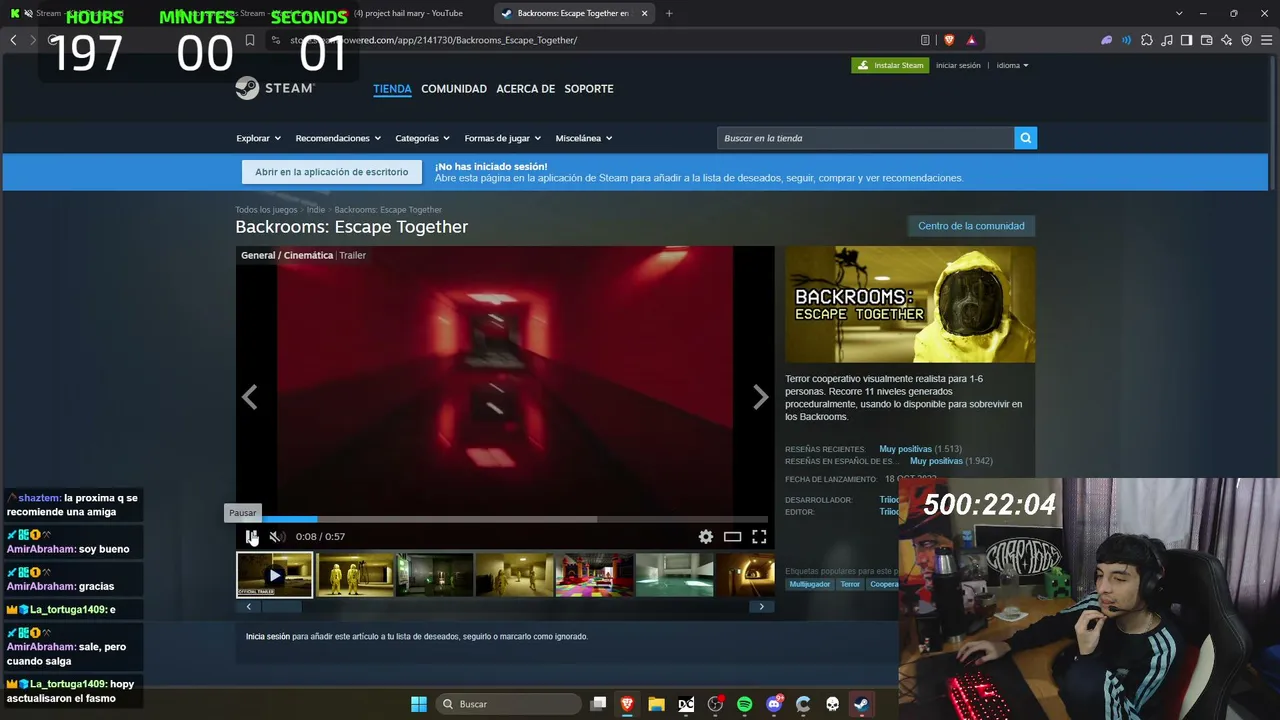Go back in the browser
This screenshot has width=1280, height=720.
coord(13,40)
